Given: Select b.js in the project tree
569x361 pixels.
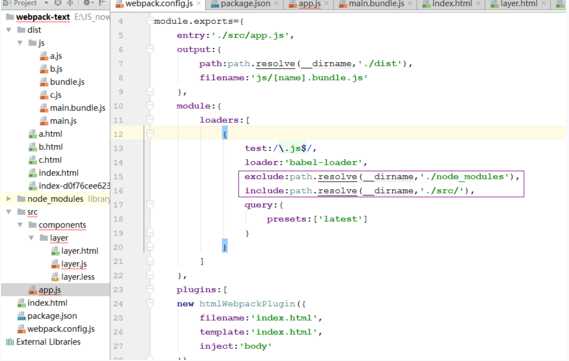Looking at the screenshot, I should pyautogui.click(x=56, y=69).
